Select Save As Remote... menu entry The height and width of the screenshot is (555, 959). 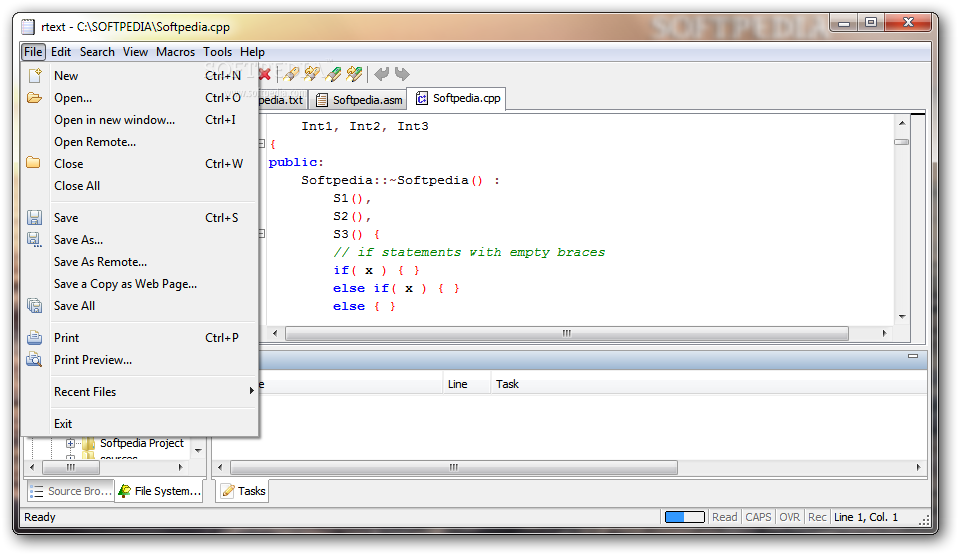tap(139, 262)
